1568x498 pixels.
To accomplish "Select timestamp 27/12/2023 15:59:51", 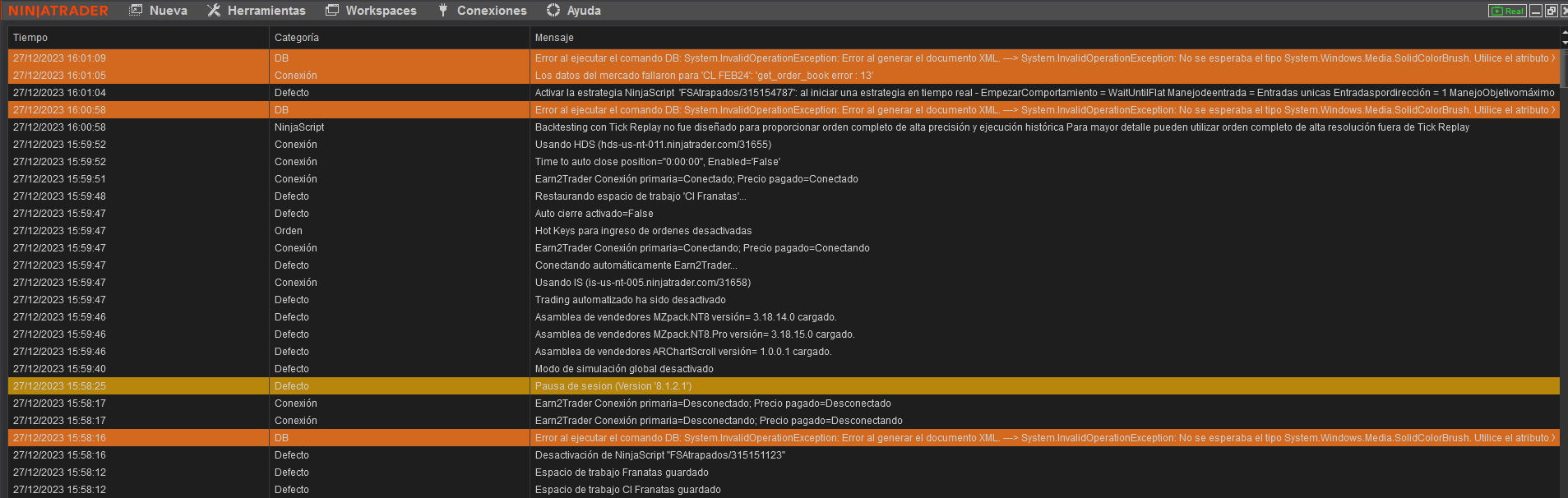I will tap(59, 179).
